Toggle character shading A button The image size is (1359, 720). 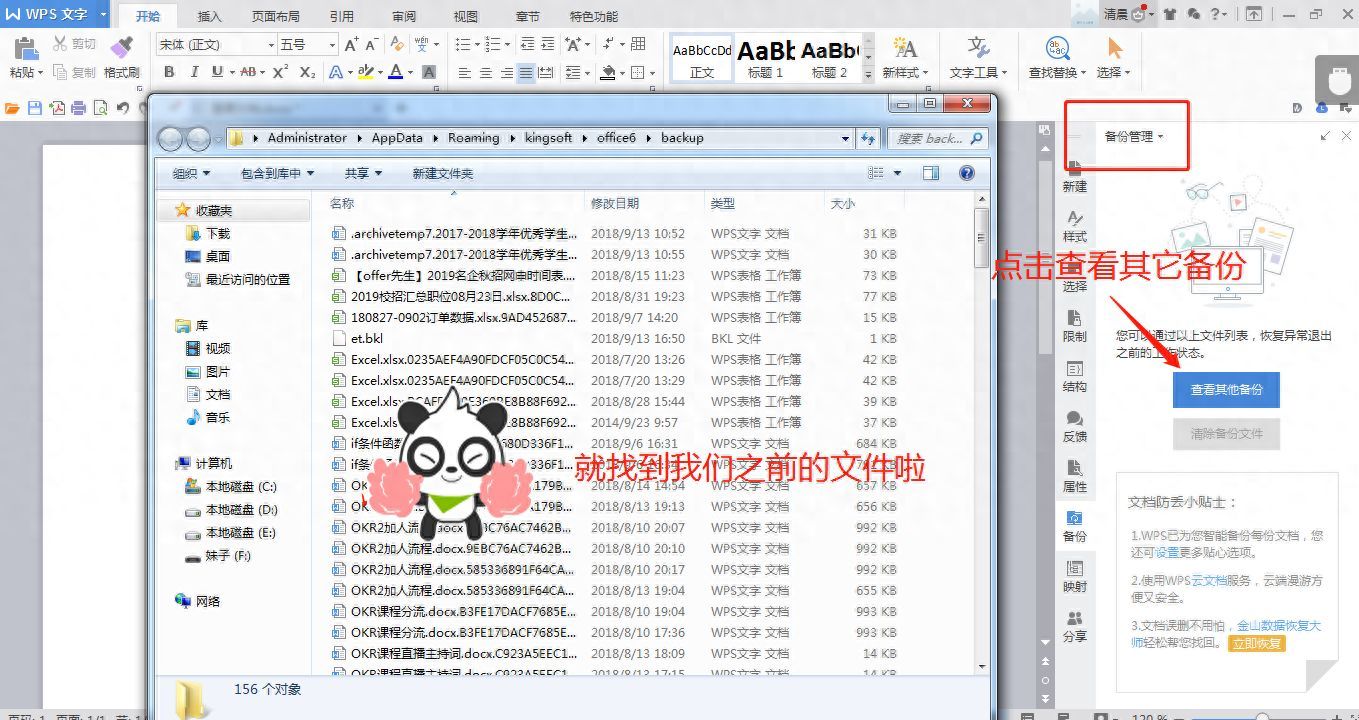(429, 72)
